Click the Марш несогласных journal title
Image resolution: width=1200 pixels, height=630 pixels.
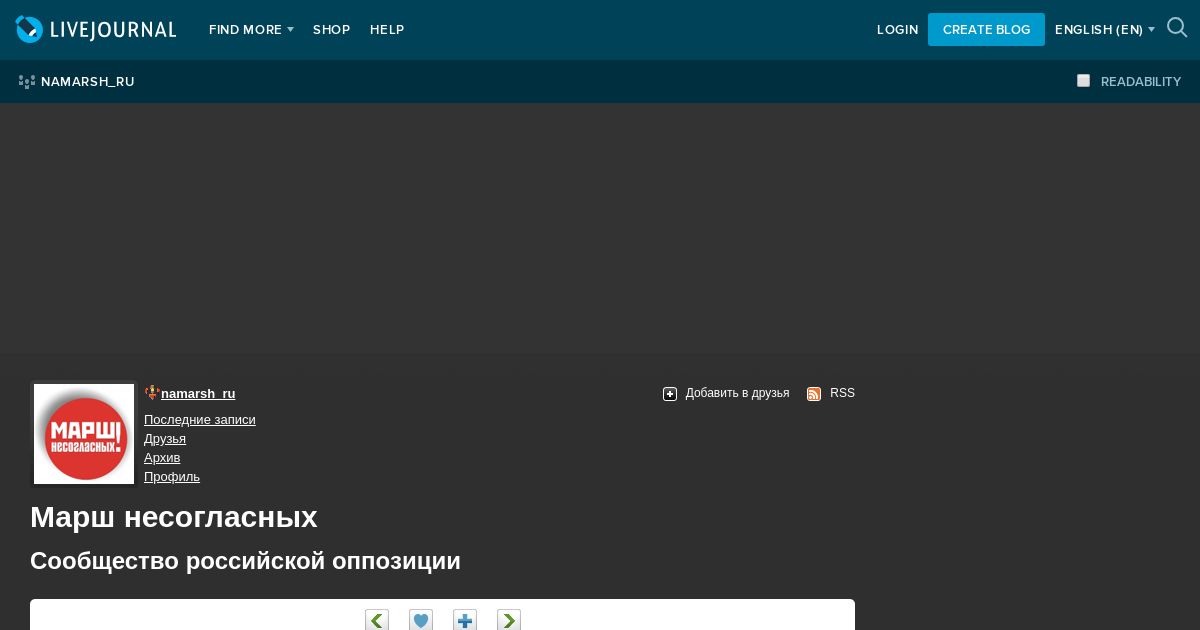[174, 517]
